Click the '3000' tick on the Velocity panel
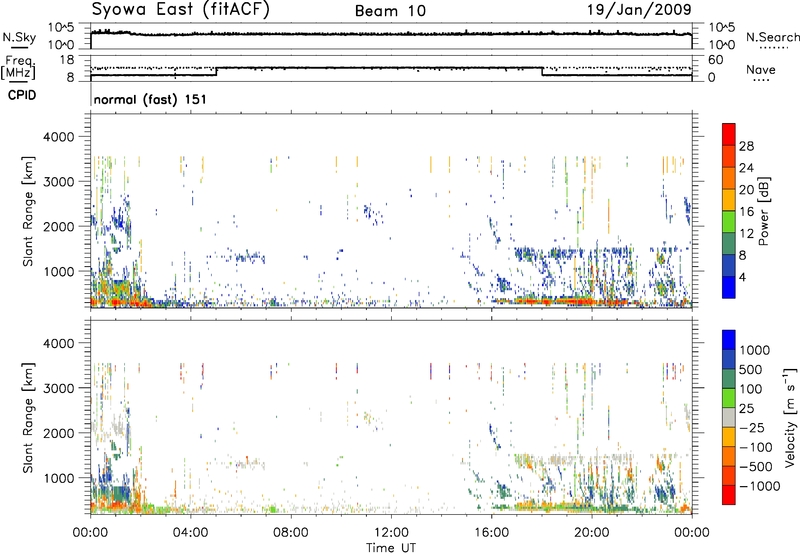Viewport: 800px width, 554px height. click(x=59, y=388)
